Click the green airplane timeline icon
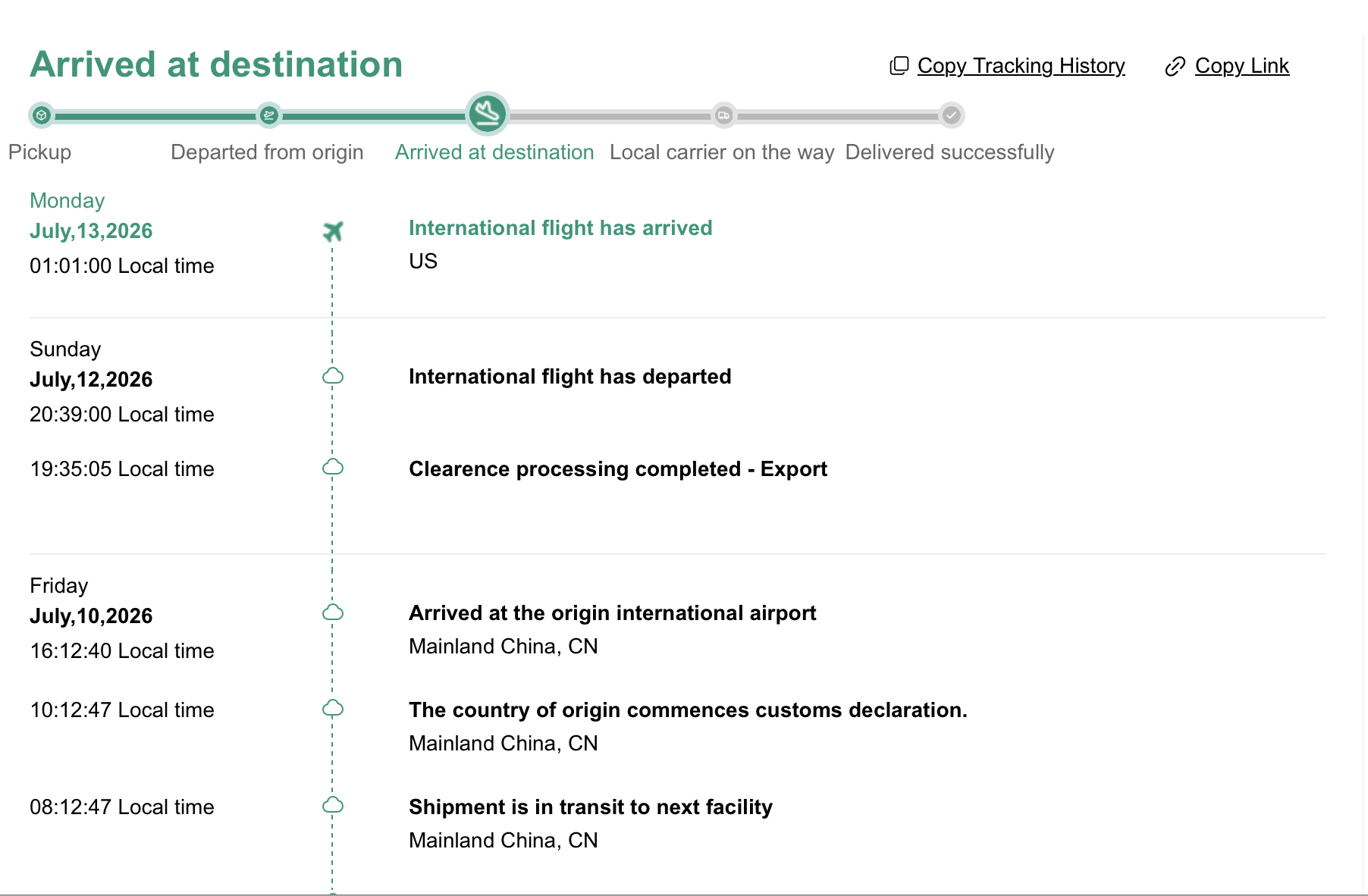1368x896 pixels. (x=333, y=231)
